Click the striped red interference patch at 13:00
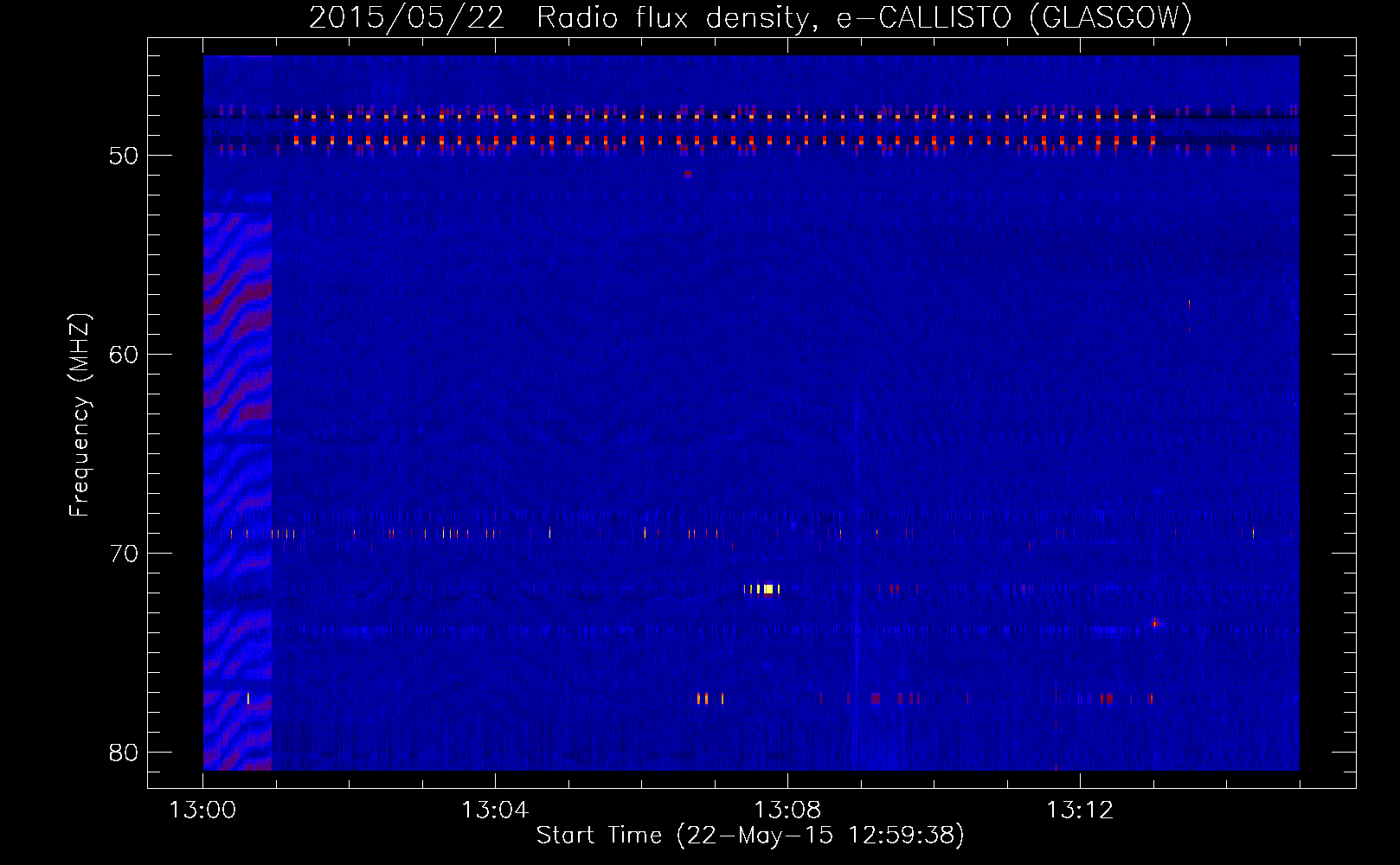 237,490
